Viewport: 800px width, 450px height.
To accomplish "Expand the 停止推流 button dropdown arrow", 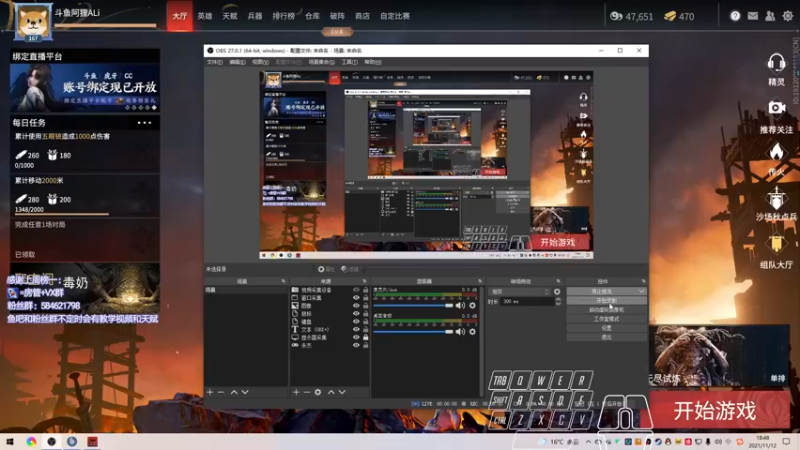I will [641, 291].
